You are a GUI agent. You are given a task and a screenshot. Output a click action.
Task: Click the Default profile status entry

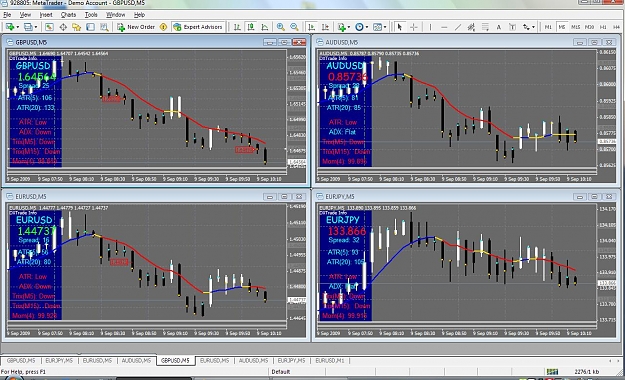click(281, 372)
